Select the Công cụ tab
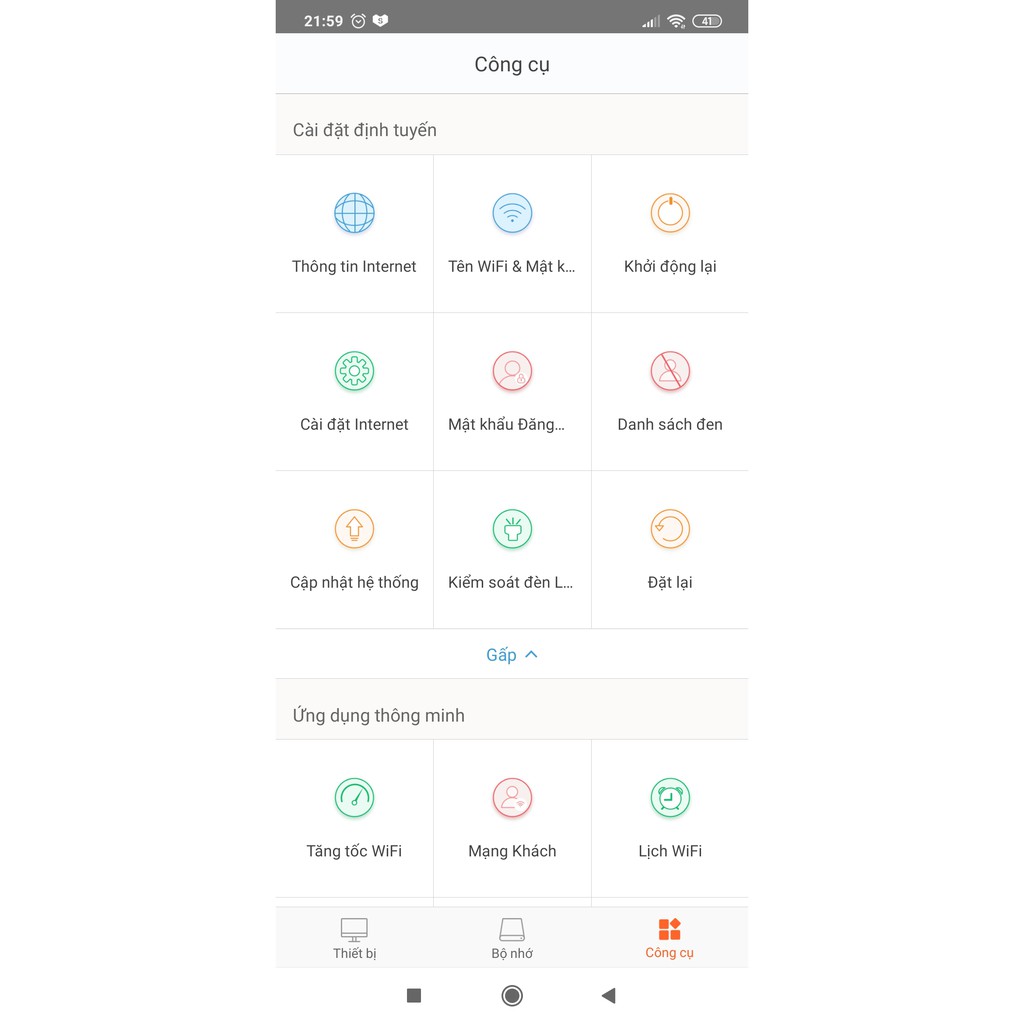Screen dimensions: 1024x1024 [x=669, y=938]
